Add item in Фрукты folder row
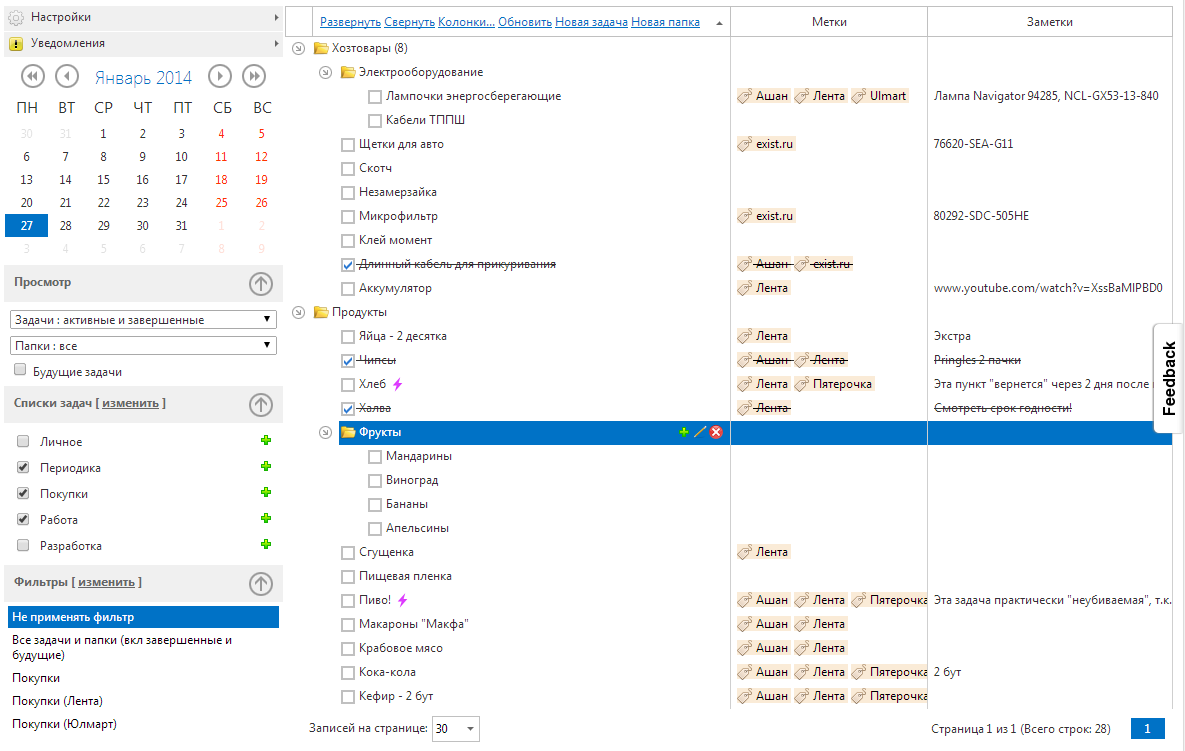This screenshot has height=751, width=1185. click(x=684, y=432)
